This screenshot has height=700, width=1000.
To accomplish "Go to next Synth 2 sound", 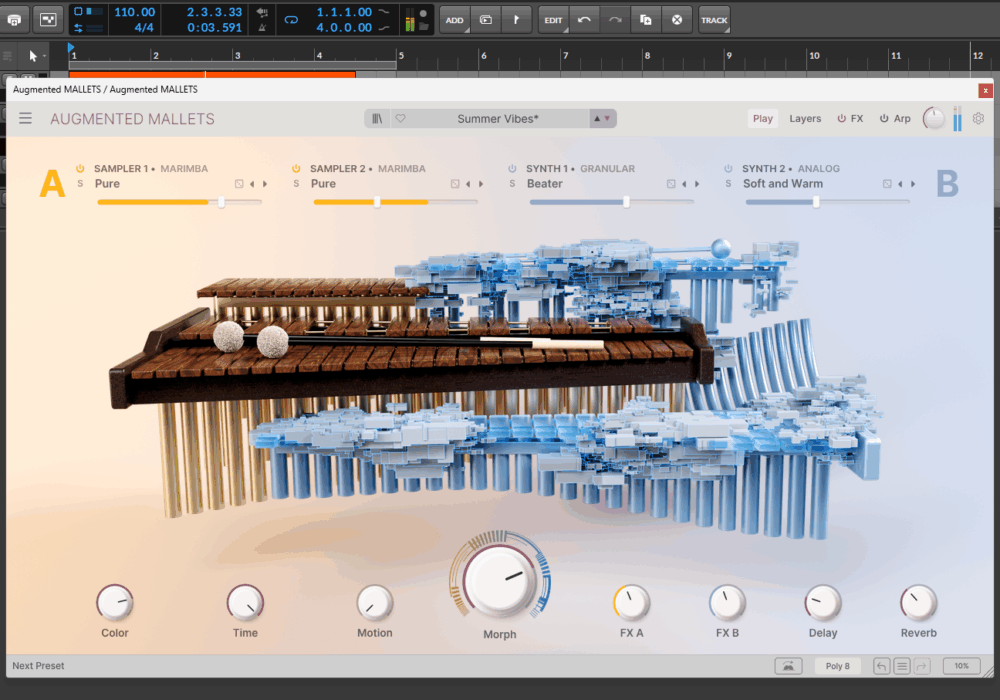I will pyautogui.click(x=913, y=184).
